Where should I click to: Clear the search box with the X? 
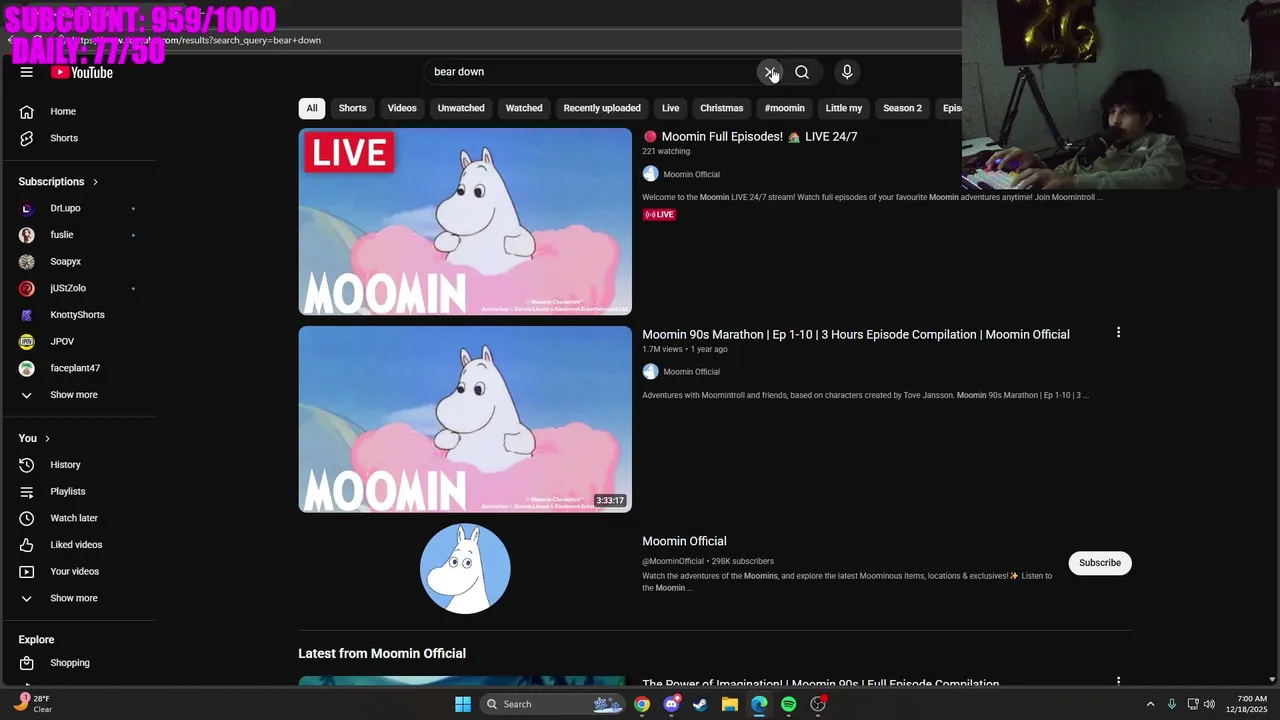(769, 72)
